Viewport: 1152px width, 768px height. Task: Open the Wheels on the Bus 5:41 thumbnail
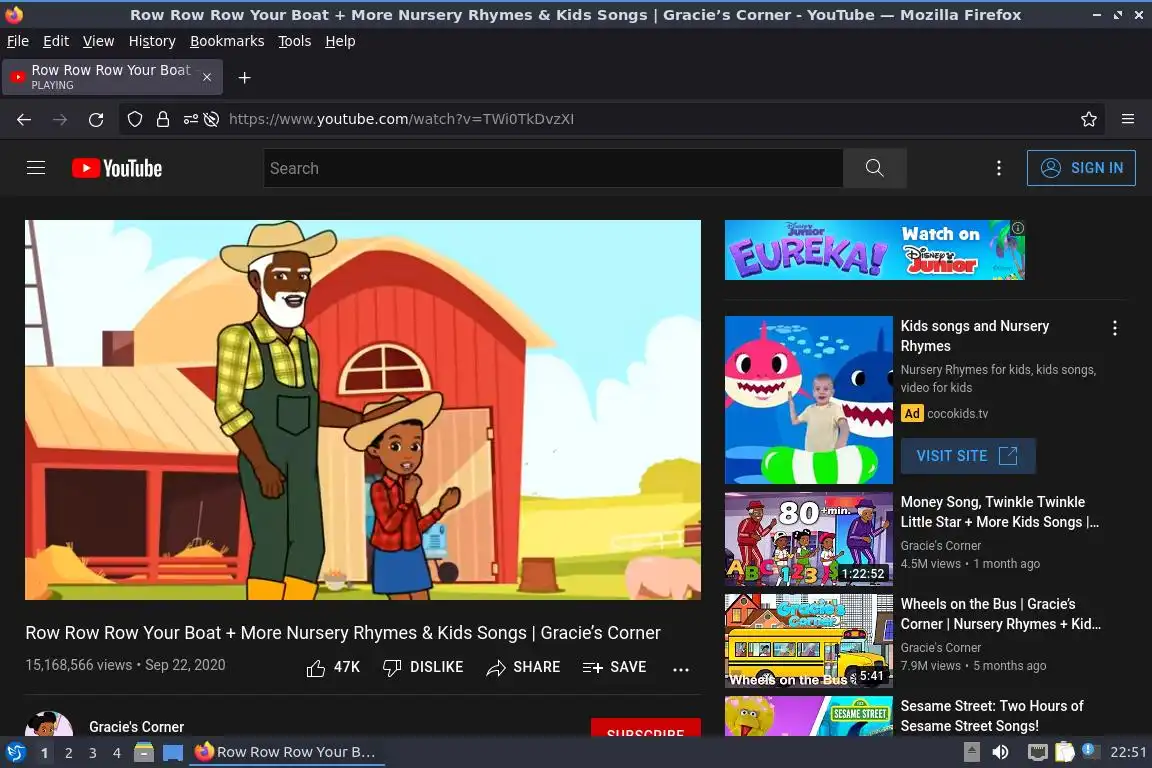pyautogui.click(x=809, y=641)
